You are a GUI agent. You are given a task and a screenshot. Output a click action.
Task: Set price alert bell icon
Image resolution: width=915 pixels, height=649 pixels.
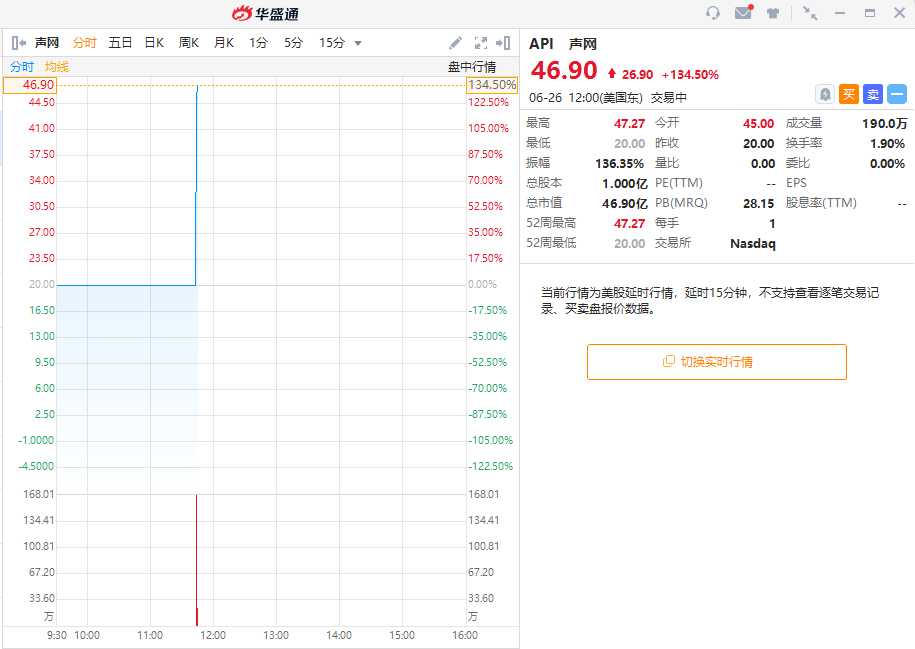click(x=825, y=94)
